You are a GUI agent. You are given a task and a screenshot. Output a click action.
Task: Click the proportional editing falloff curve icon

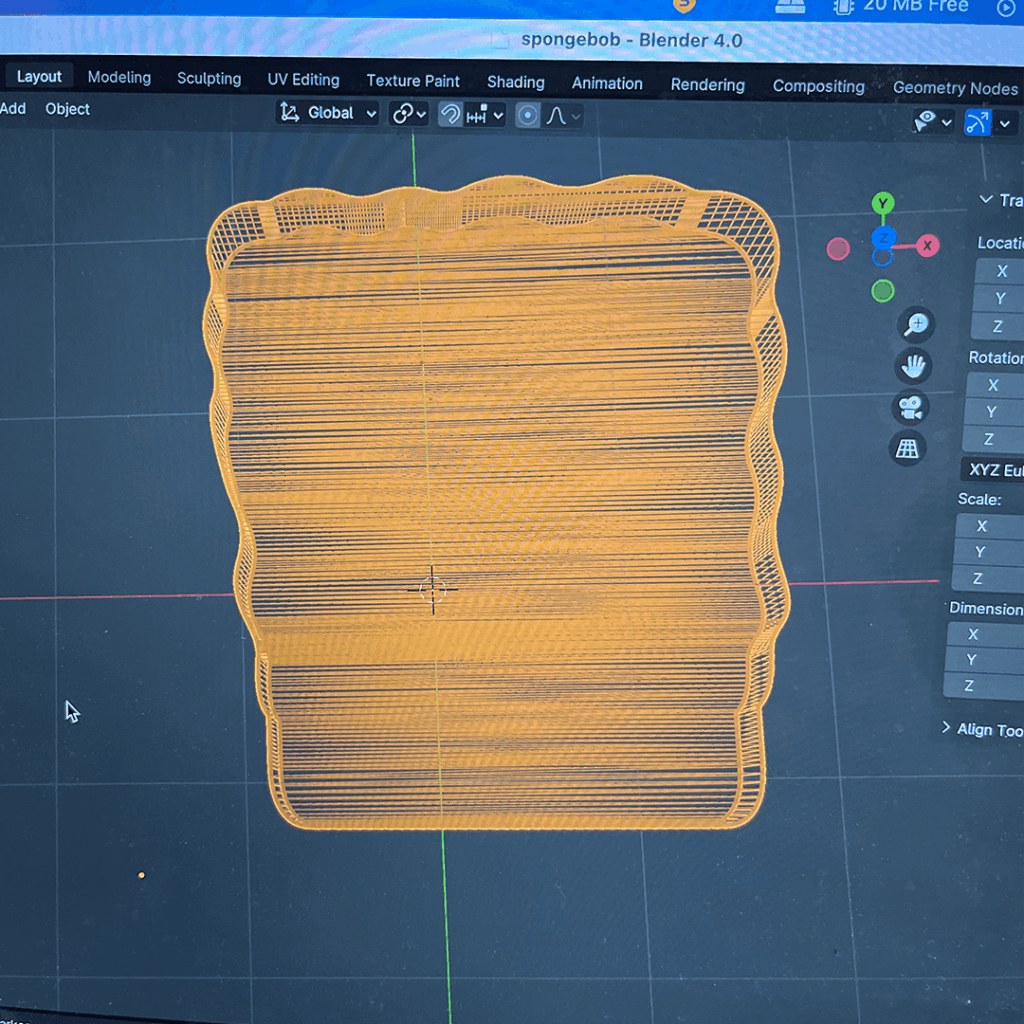556,115
